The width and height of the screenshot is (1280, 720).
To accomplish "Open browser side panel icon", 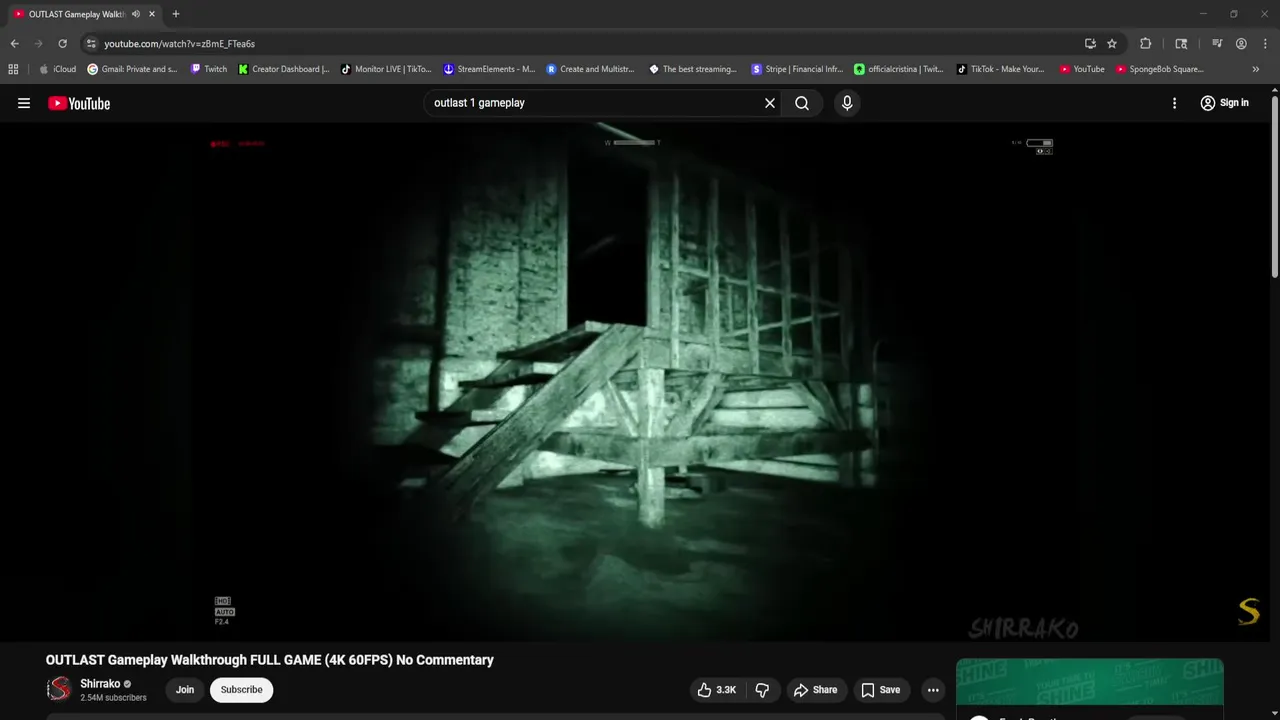I will point(1181,44).
